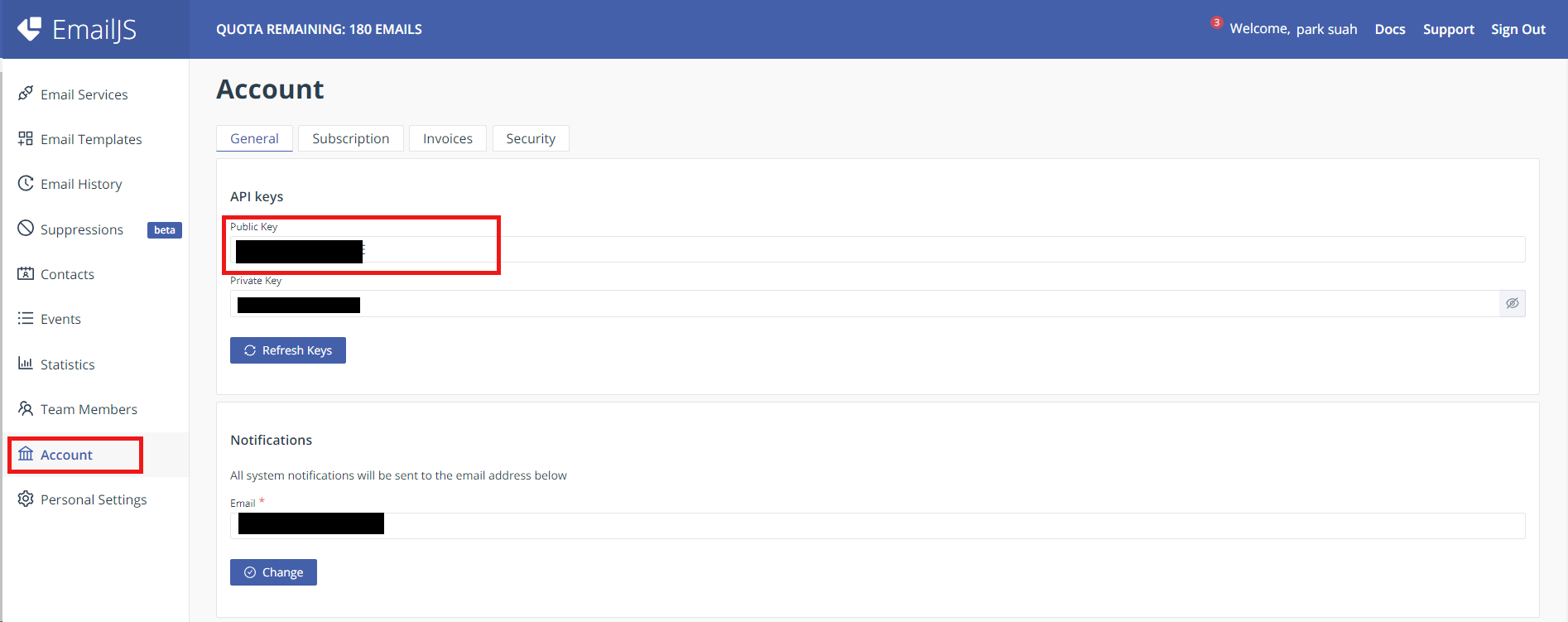This screenshot has height=622, width=1568.
Task: Click the Events list icon
Action: click(x=26, y=318)
